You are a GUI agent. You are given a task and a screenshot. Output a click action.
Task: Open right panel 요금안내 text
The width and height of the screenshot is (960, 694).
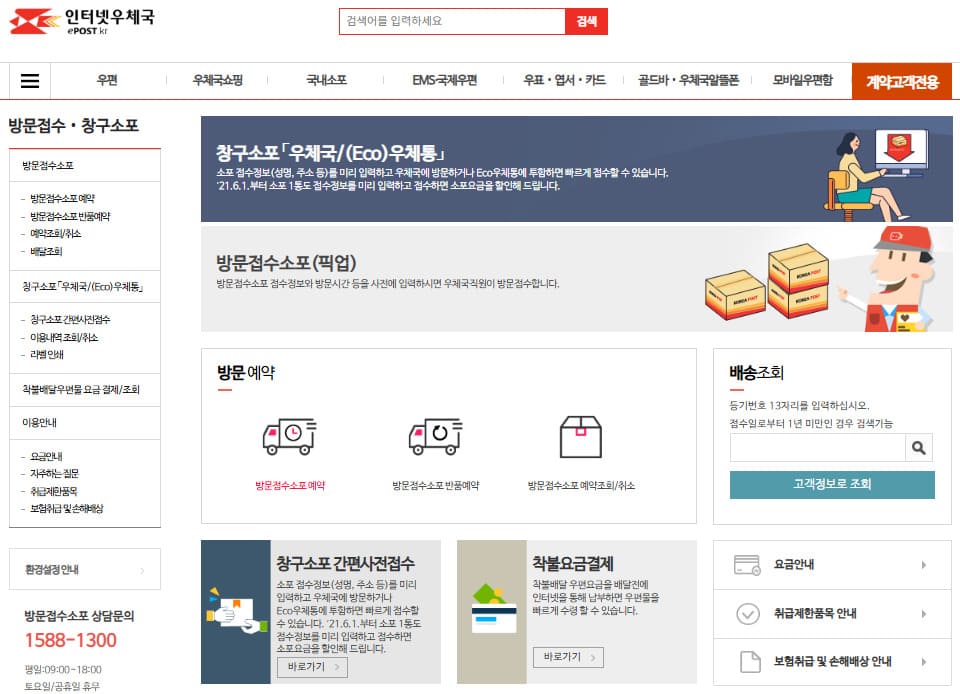794,565
